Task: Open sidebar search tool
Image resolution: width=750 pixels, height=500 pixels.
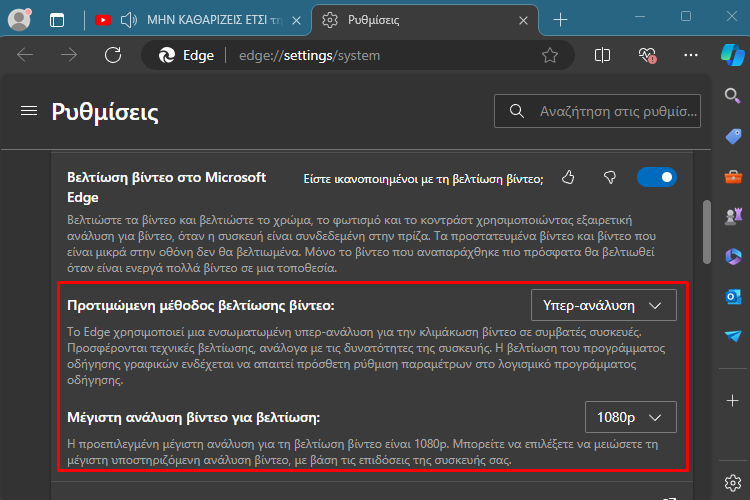Action: tap(732, 96)
